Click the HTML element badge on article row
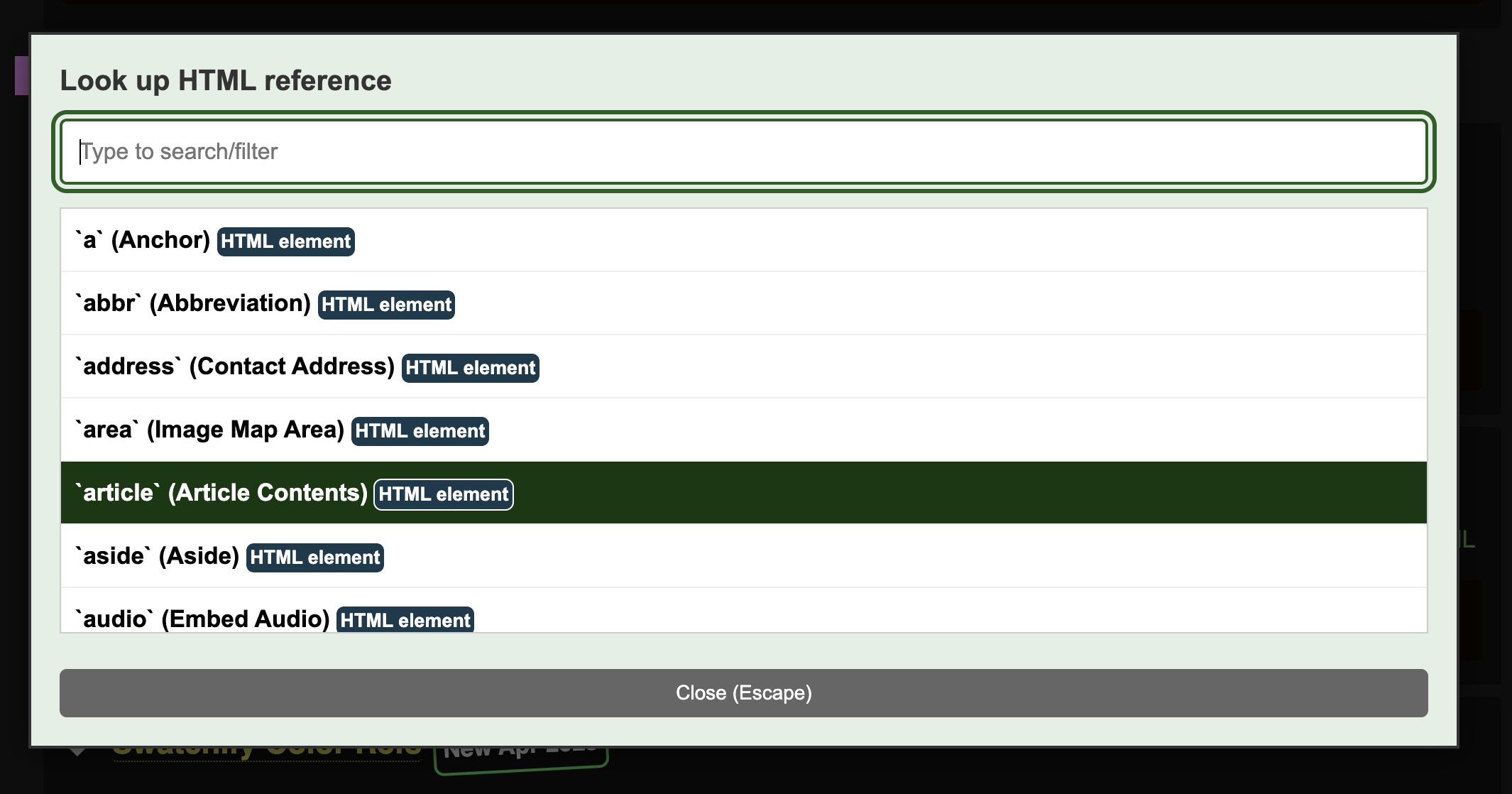 tap(444, 494)
